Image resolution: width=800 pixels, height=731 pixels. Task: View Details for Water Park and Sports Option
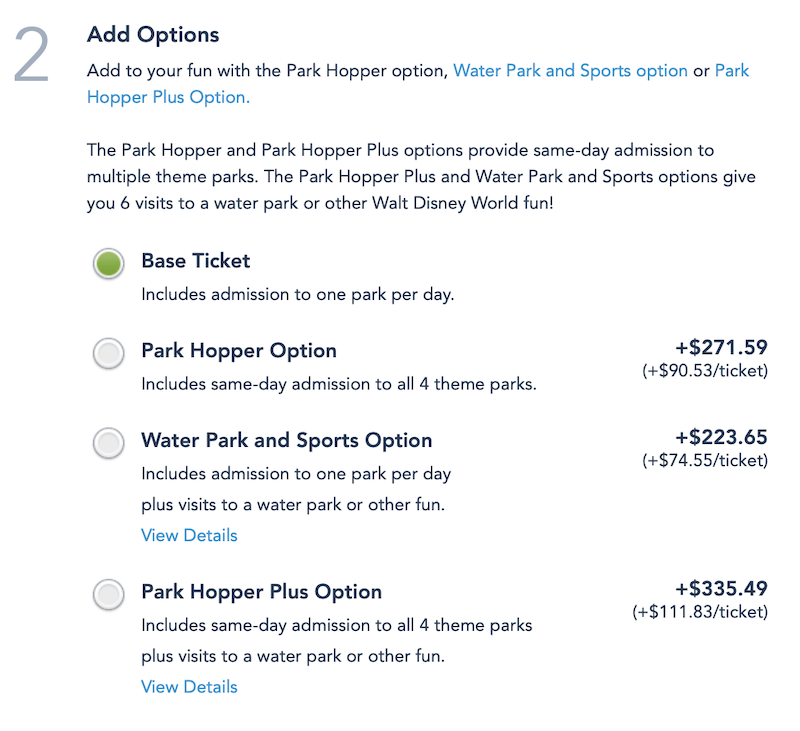[189, 535]
